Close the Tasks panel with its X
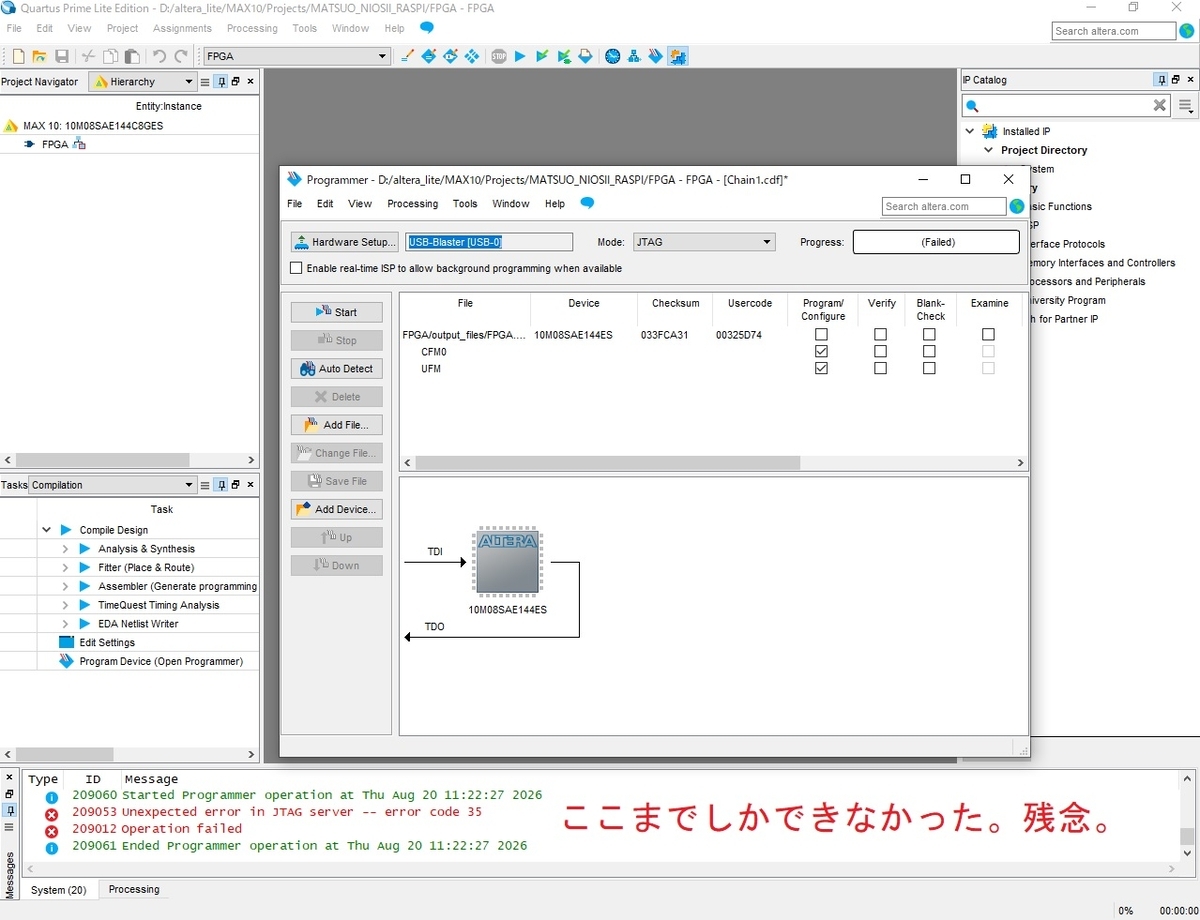This screenshot has width=1200, height=920. [250, 485]
